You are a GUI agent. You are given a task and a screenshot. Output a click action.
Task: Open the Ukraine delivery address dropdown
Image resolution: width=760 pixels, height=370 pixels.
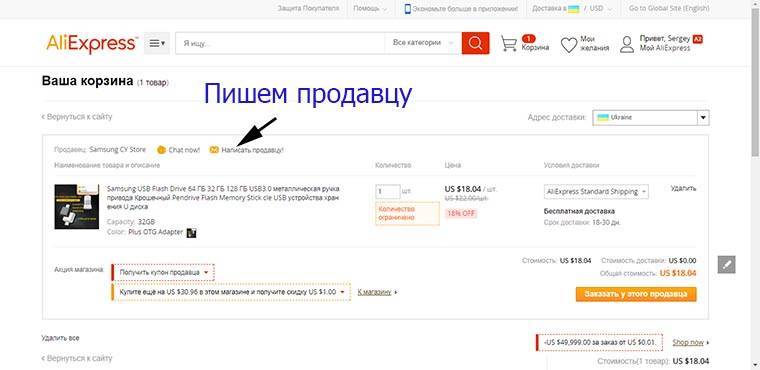[651, 118]
